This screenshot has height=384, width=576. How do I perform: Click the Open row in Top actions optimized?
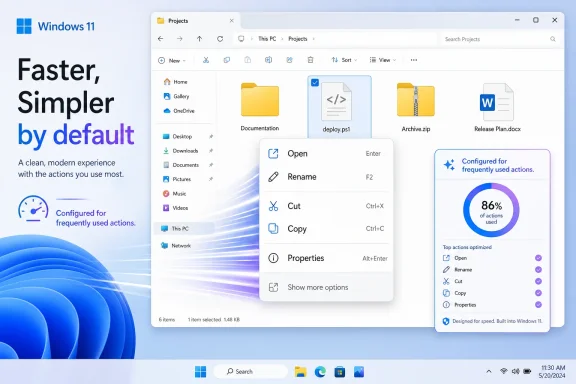(492, 258)
